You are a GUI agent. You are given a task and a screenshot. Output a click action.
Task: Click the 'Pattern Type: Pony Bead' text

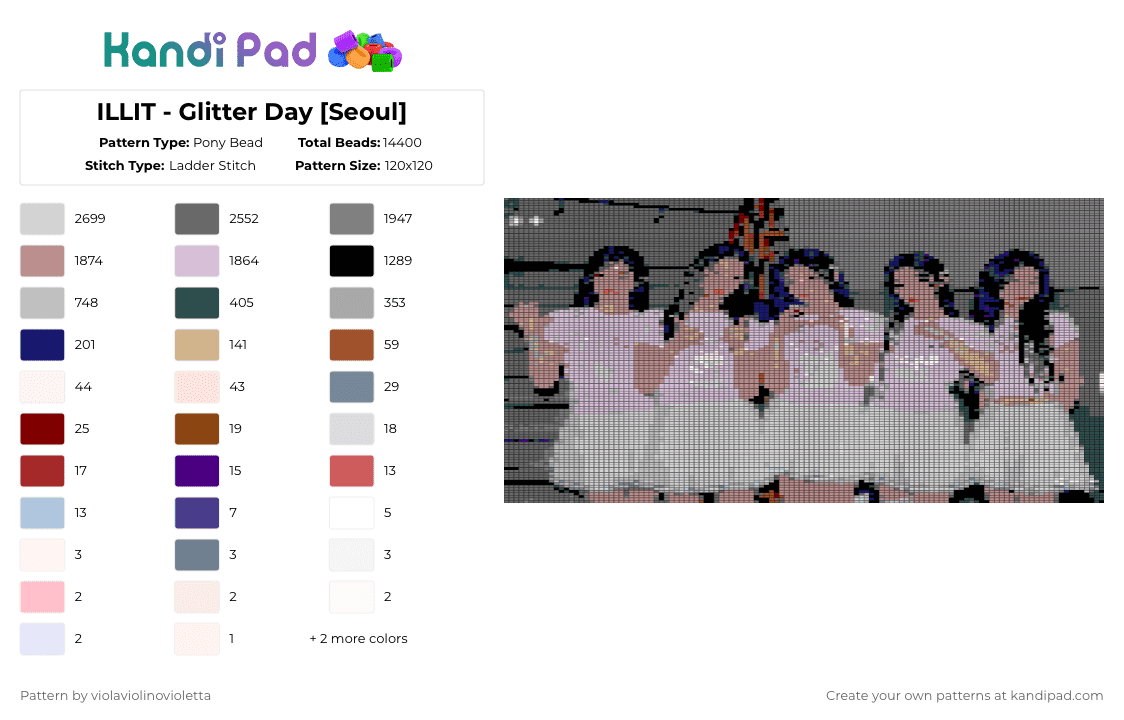tap(181, 143)
